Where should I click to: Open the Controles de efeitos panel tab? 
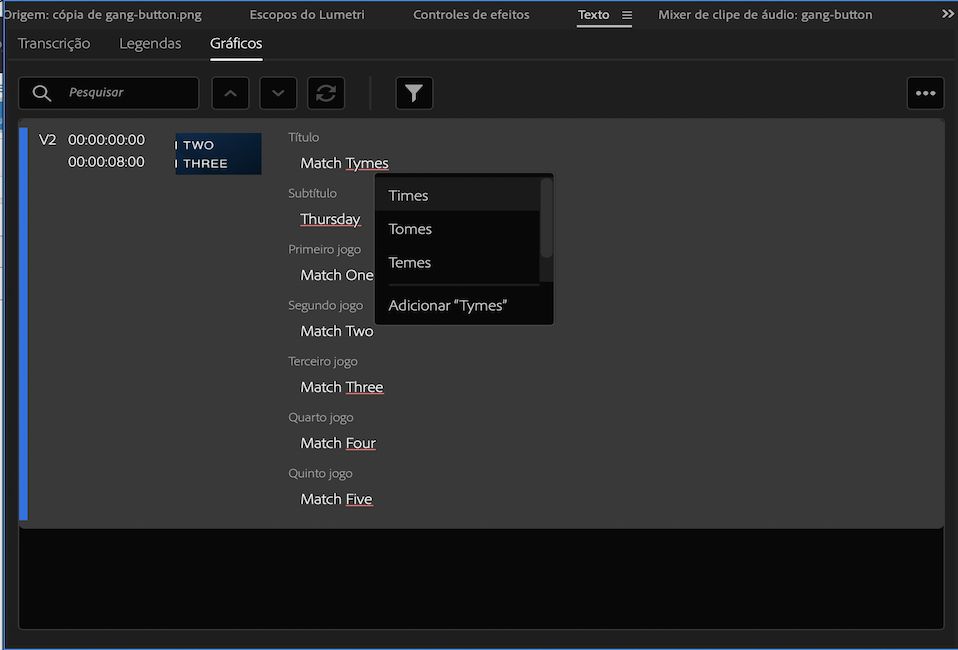471,15
